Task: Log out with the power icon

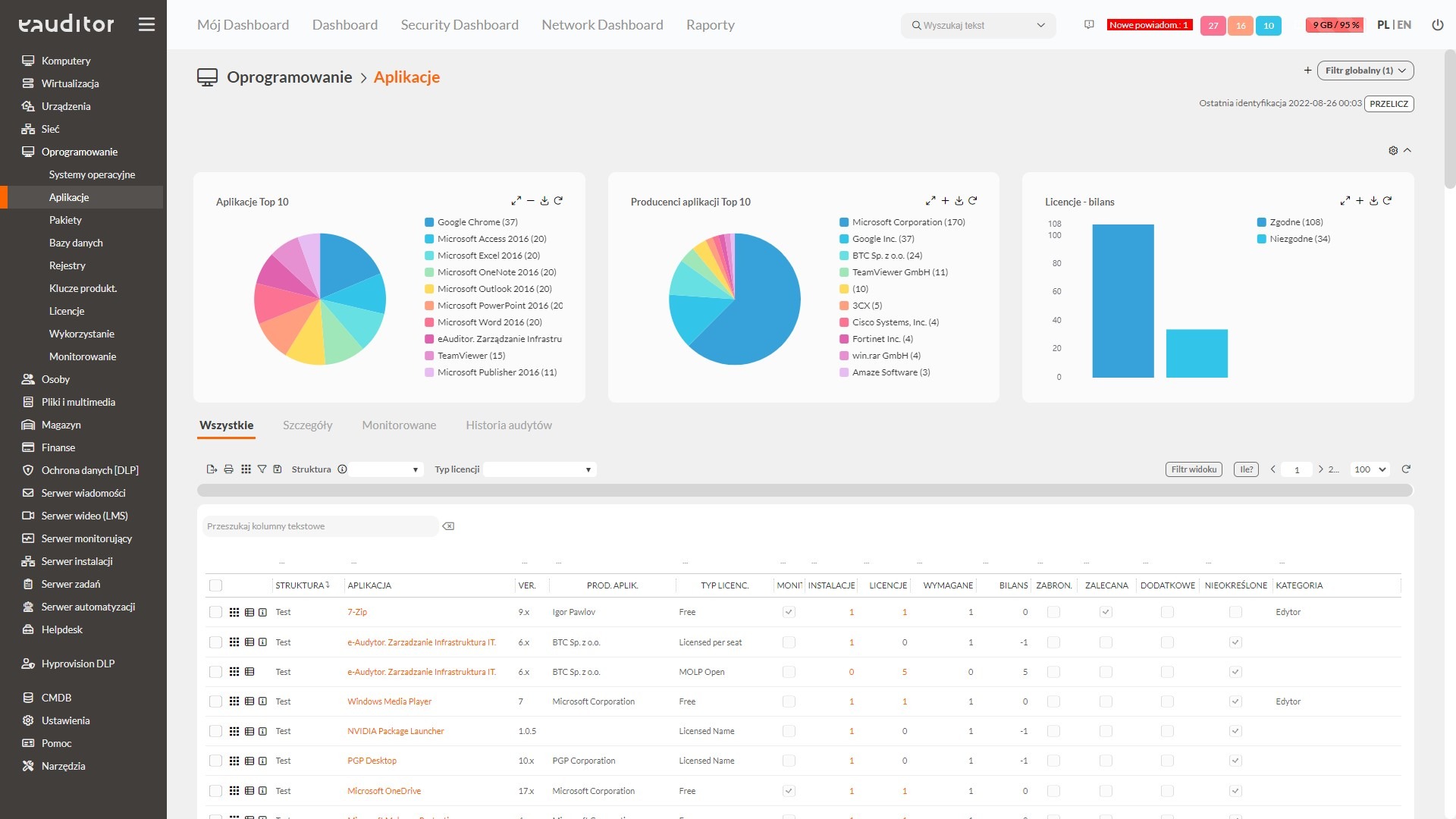Action: point(1437,25)
